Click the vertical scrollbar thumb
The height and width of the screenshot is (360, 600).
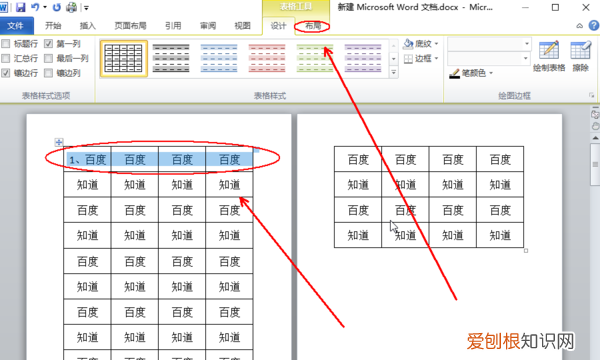pyautogui.click(x=595, y=165)
